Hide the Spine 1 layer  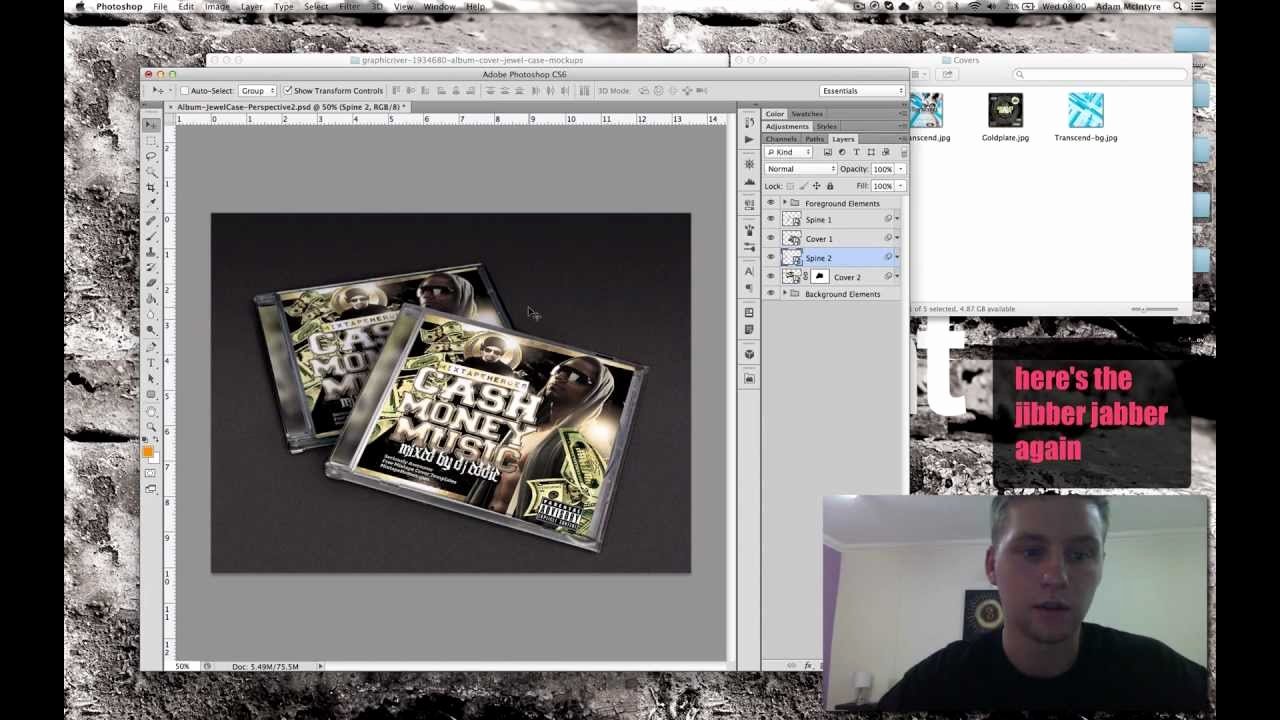coord(770,219)
